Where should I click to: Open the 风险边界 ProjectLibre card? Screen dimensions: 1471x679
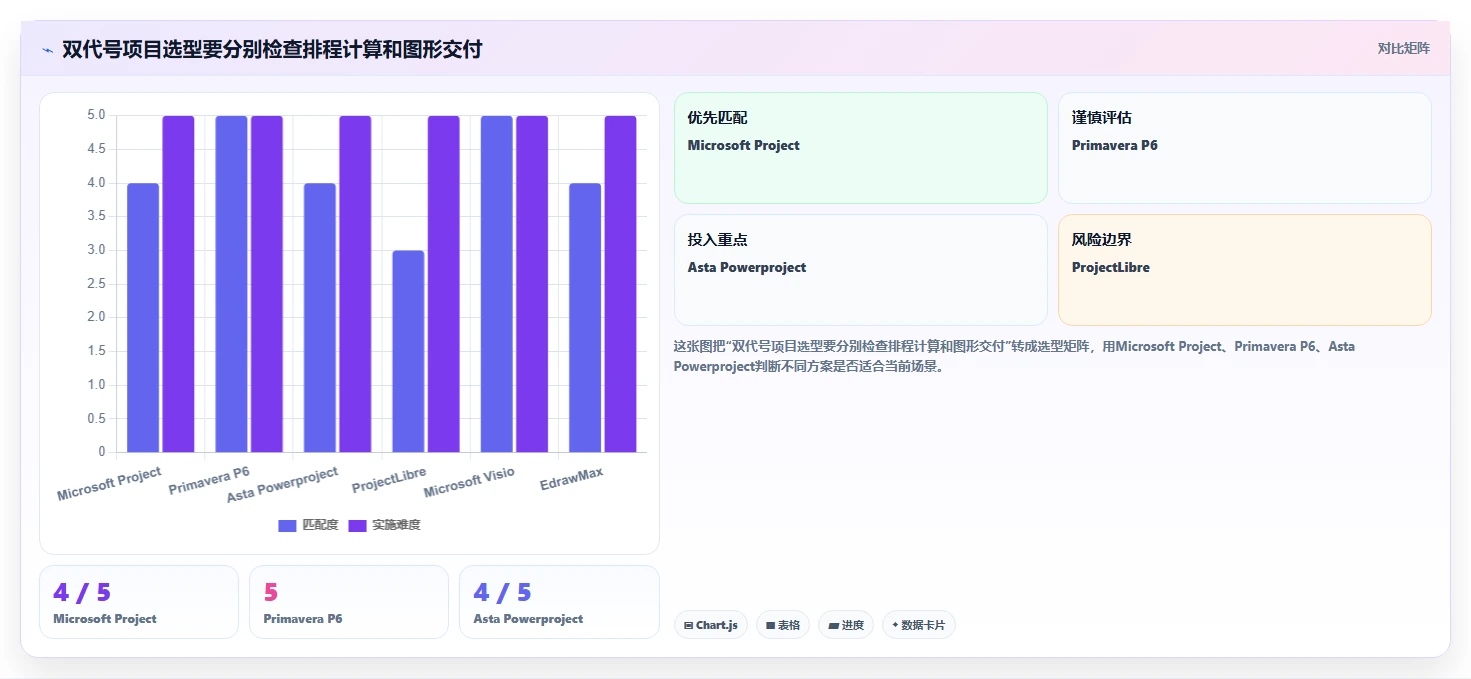point(1245,270)
